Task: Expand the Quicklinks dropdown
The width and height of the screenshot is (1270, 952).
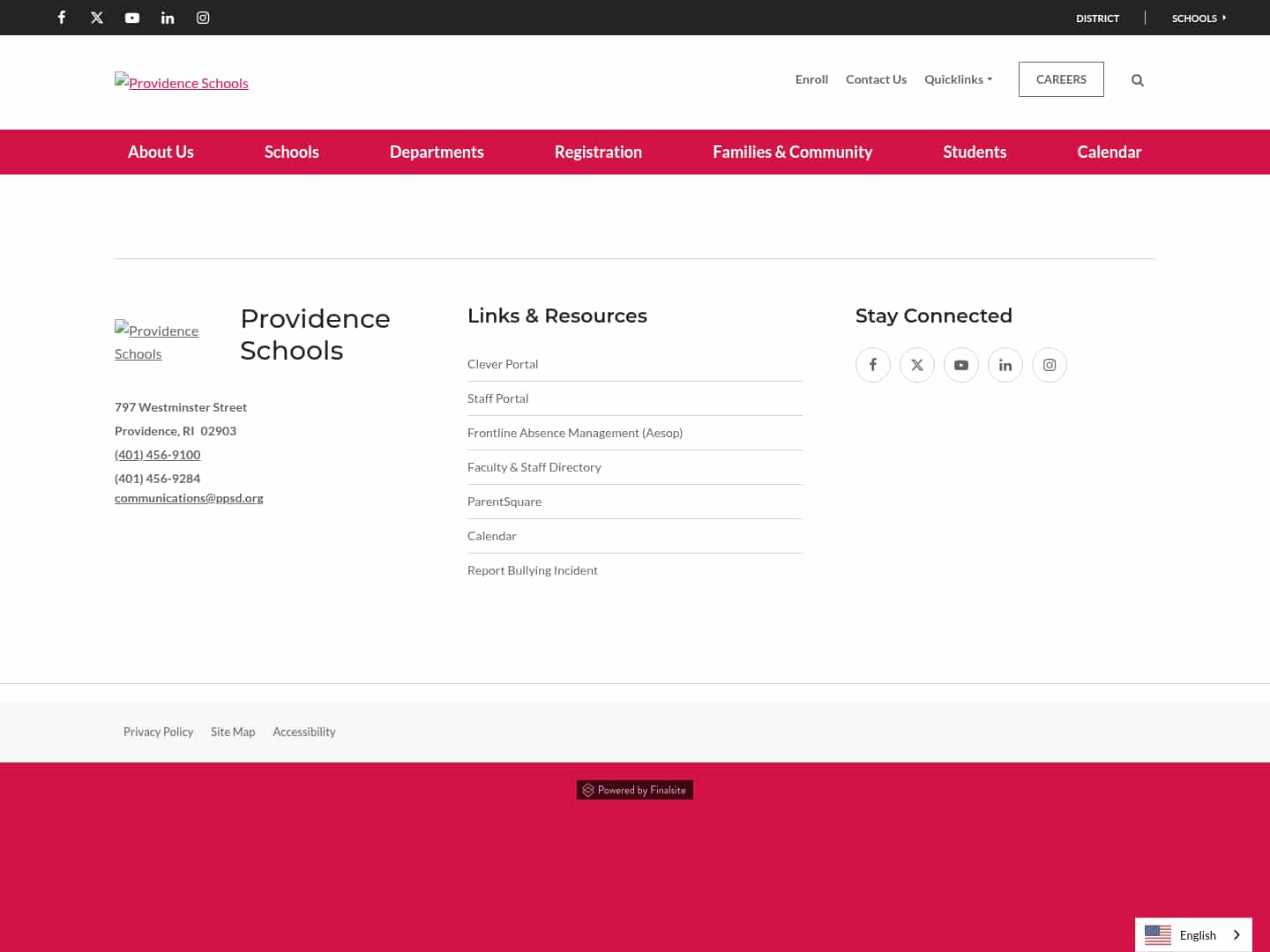Action: (958, 79)
